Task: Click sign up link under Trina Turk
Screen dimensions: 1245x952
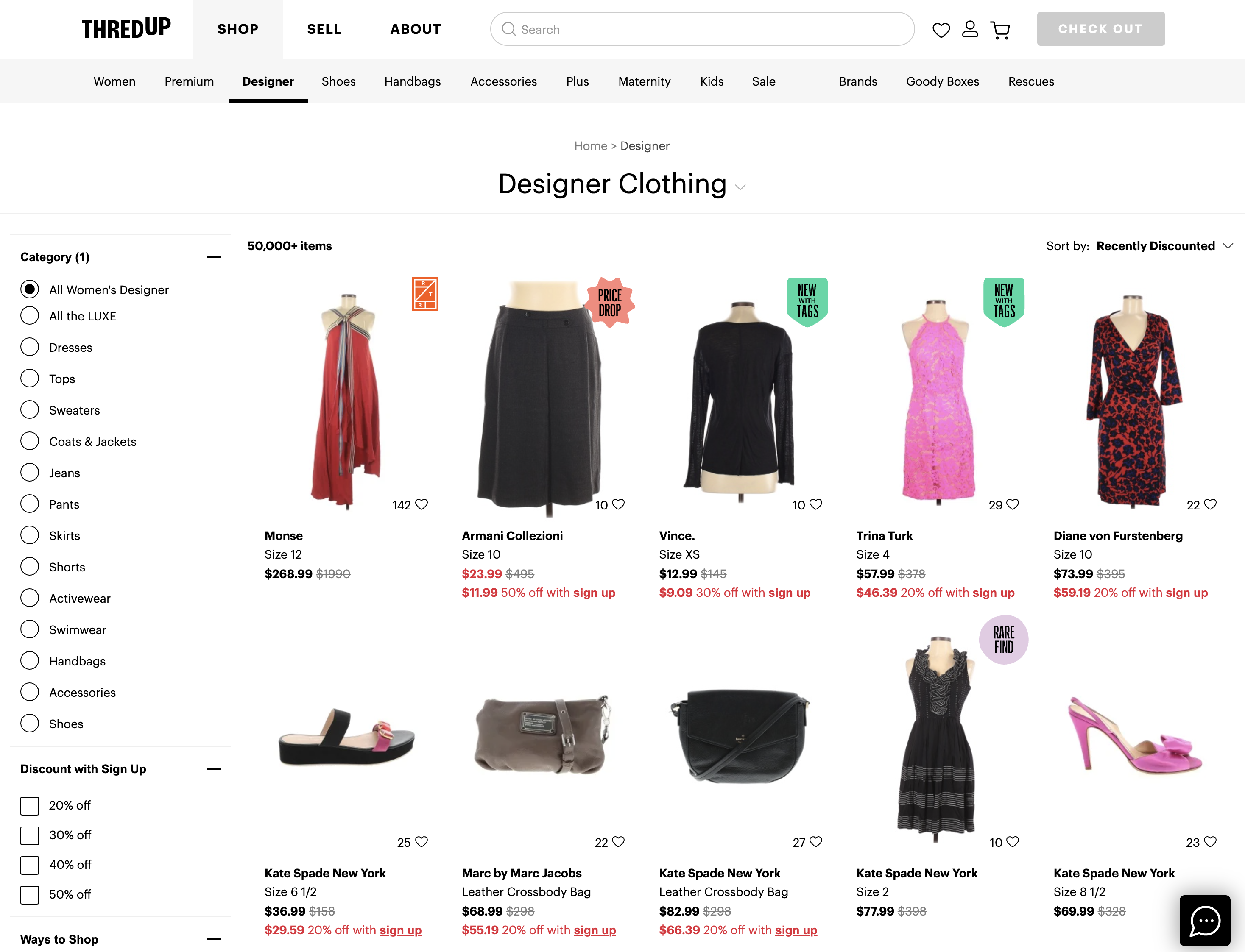Action: (993, 593)
